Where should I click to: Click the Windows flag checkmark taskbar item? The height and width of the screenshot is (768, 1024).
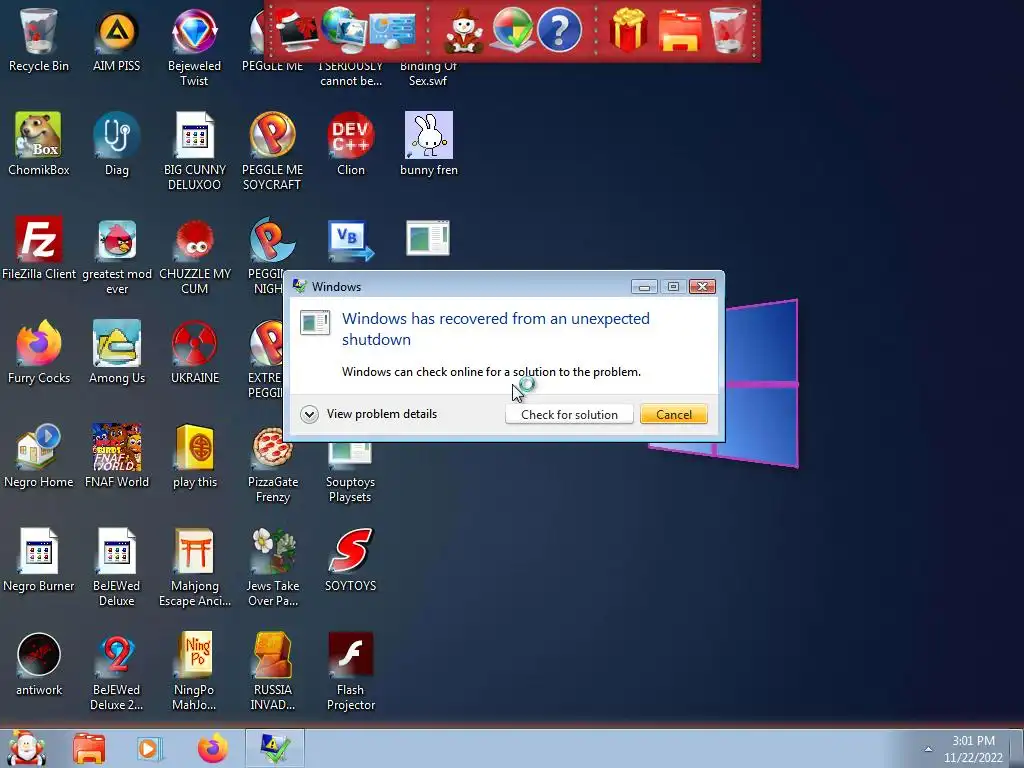(275, 749)
